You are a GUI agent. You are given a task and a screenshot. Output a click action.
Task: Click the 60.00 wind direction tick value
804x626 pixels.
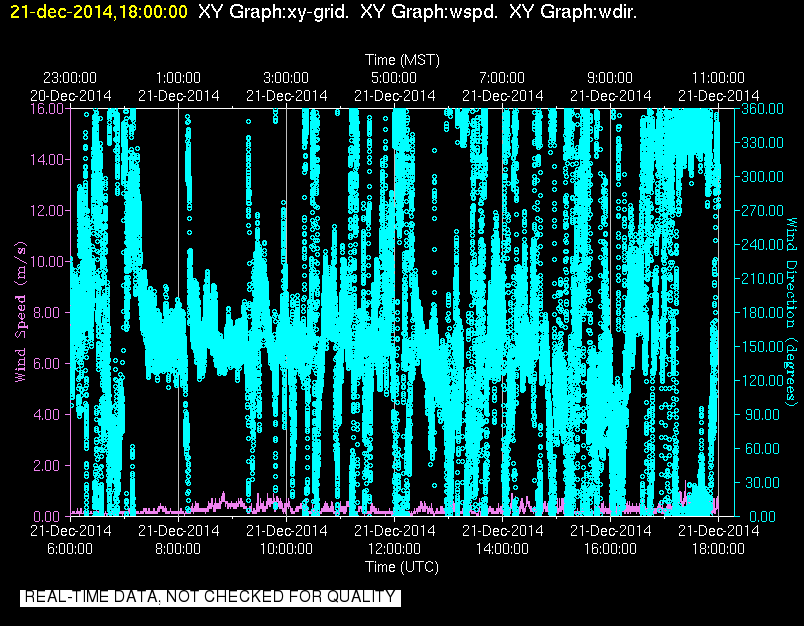click(x=760, y=449)
